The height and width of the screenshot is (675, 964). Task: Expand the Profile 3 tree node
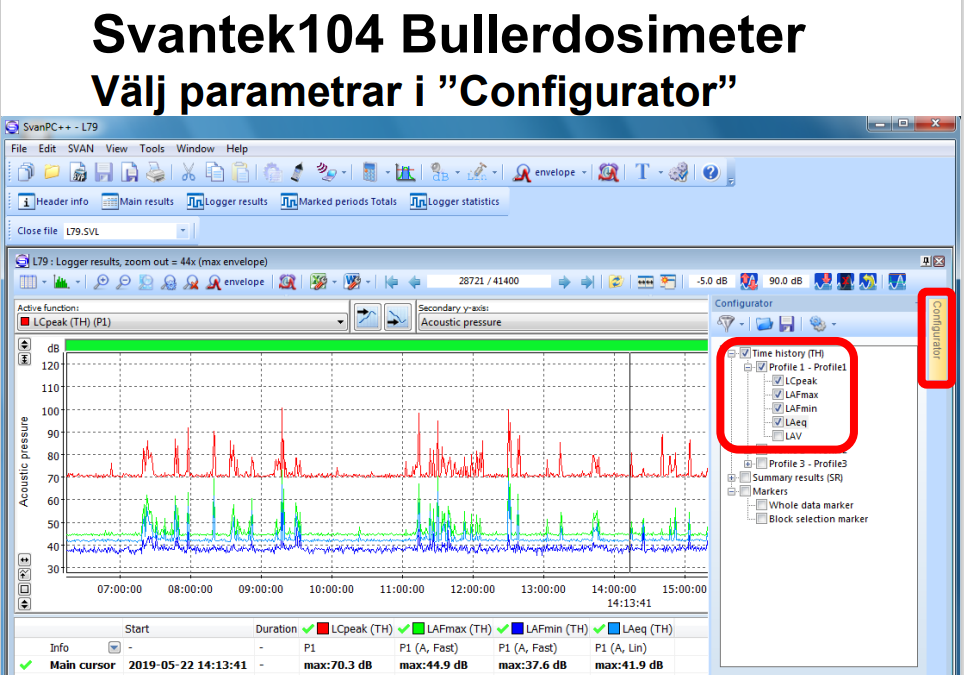(x=748, y=464)
